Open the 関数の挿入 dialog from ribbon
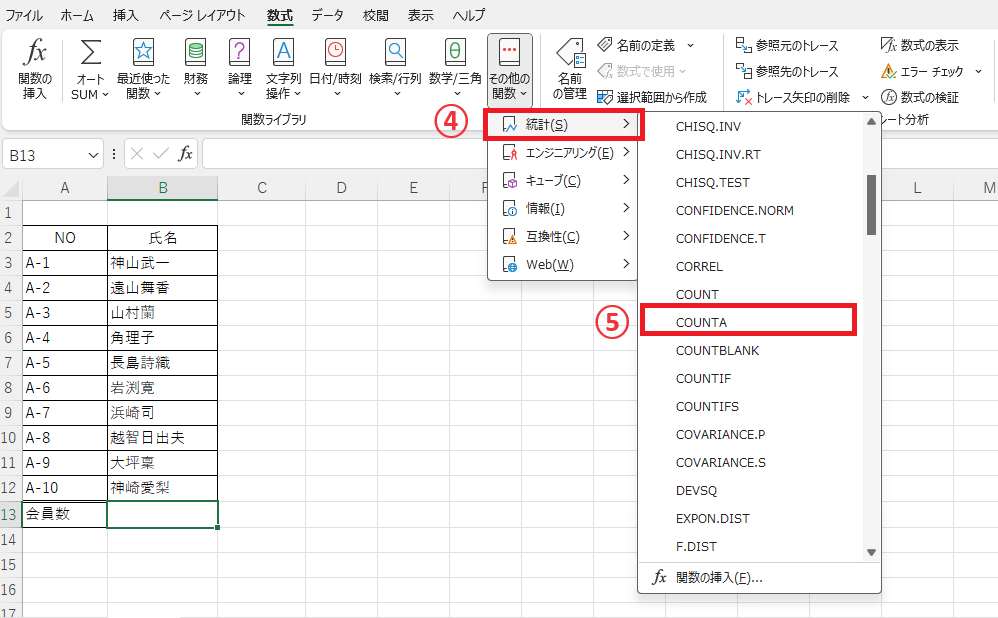The image size is (998, 618). tap(34, 68)
